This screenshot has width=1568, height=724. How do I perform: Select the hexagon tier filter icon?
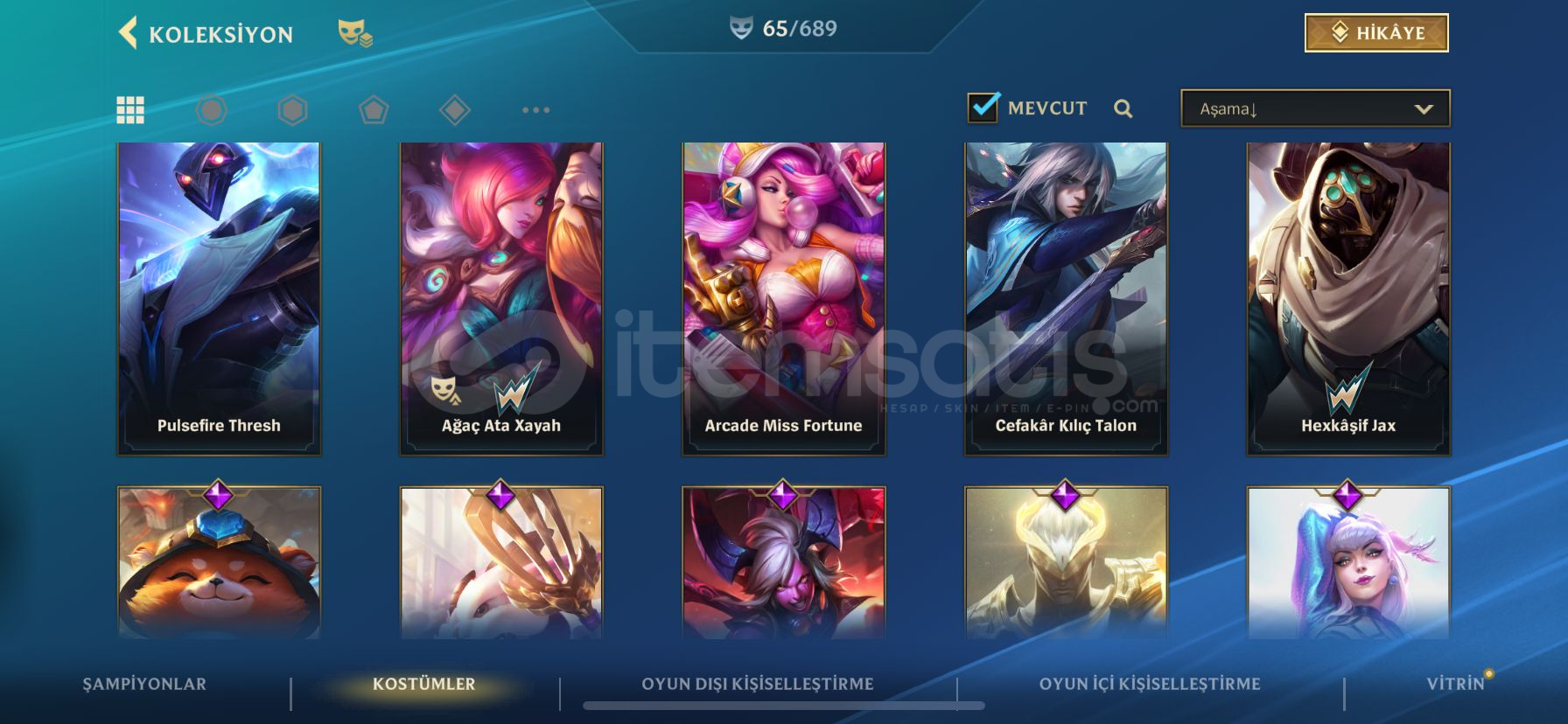point(292,110)
